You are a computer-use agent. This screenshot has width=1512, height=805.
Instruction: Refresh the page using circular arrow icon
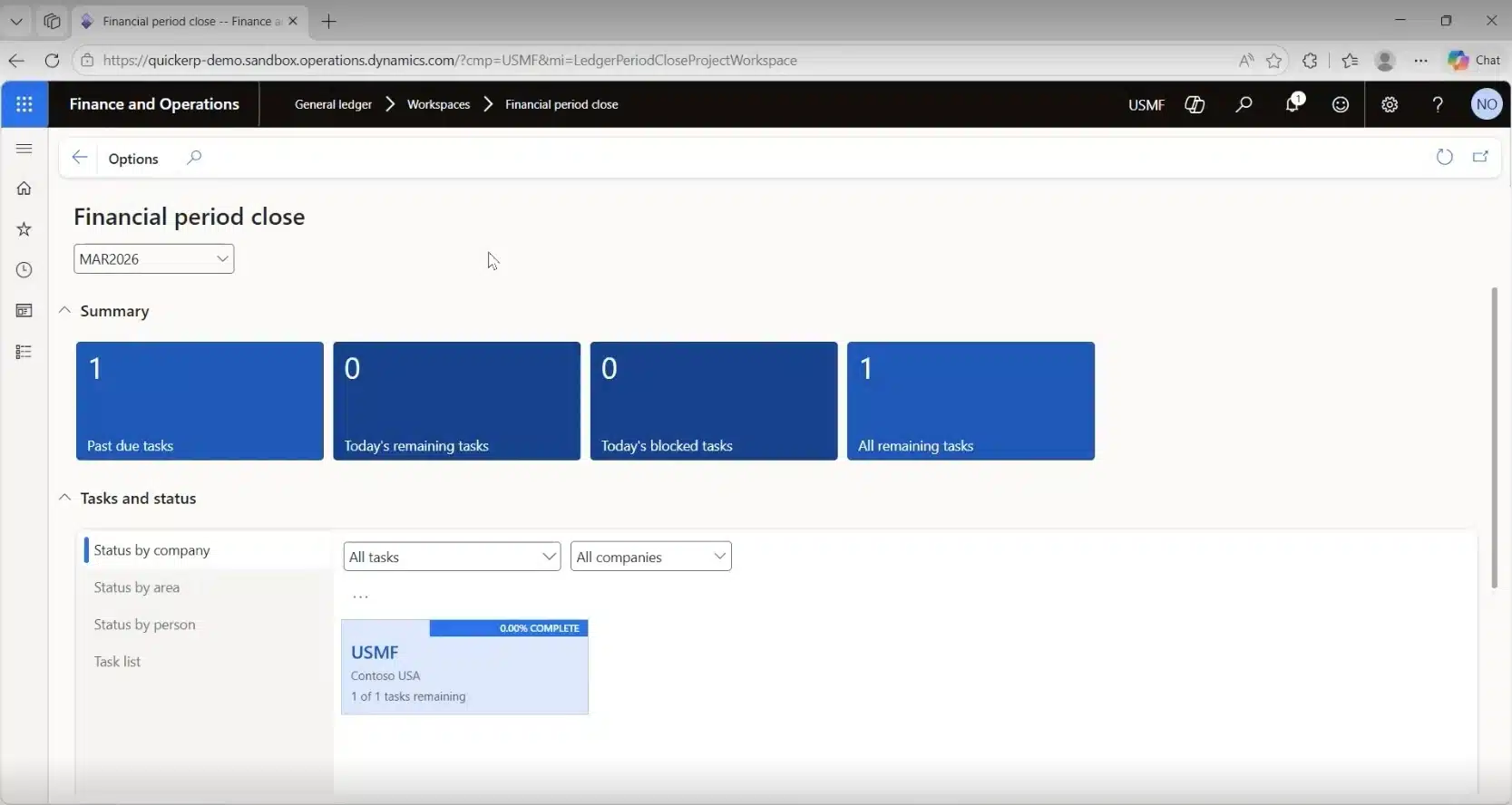click(x=1445, y=157)
